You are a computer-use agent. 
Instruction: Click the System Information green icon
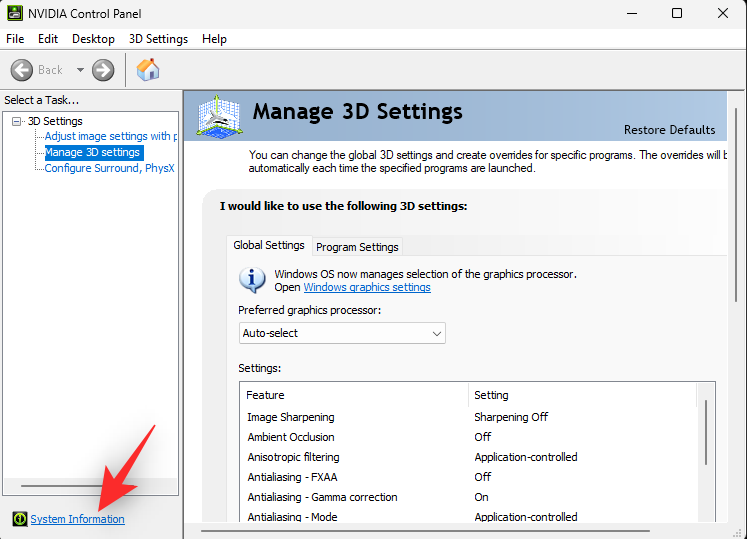pos(20,519)
